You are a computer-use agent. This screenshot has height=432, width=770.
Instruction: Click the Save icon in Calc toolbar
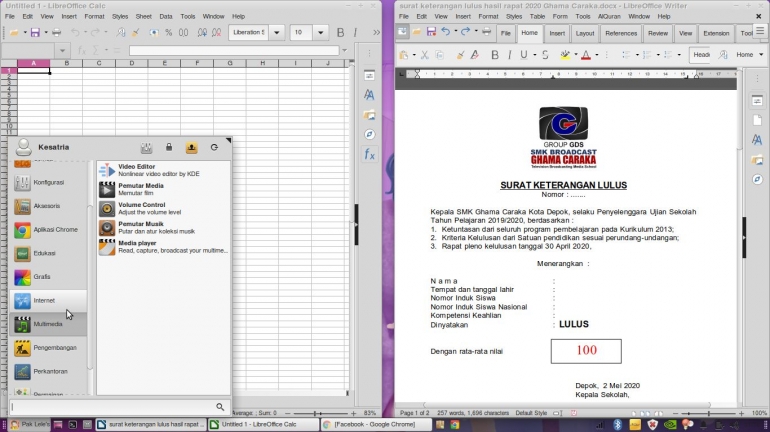(x=35, y=32)
